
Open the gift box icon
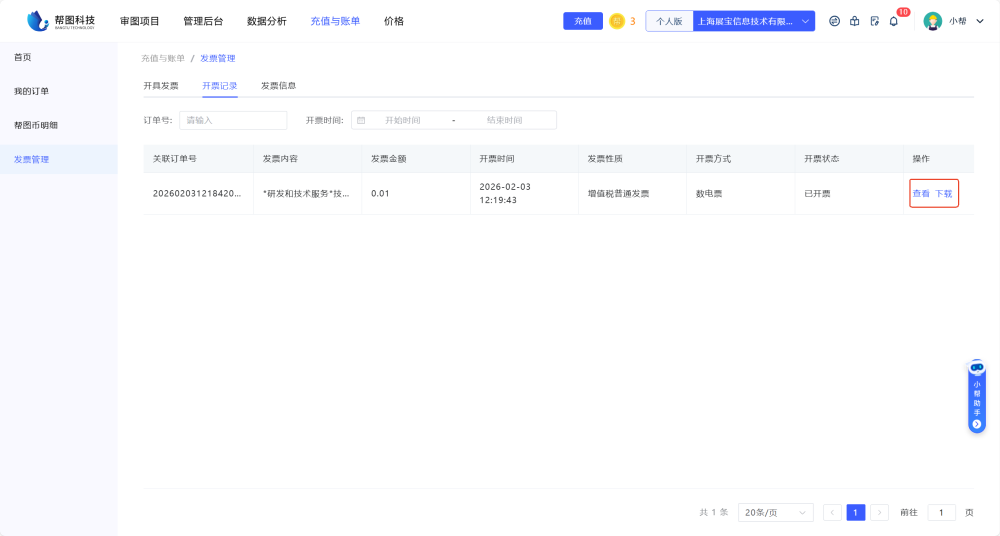(854, 21)
